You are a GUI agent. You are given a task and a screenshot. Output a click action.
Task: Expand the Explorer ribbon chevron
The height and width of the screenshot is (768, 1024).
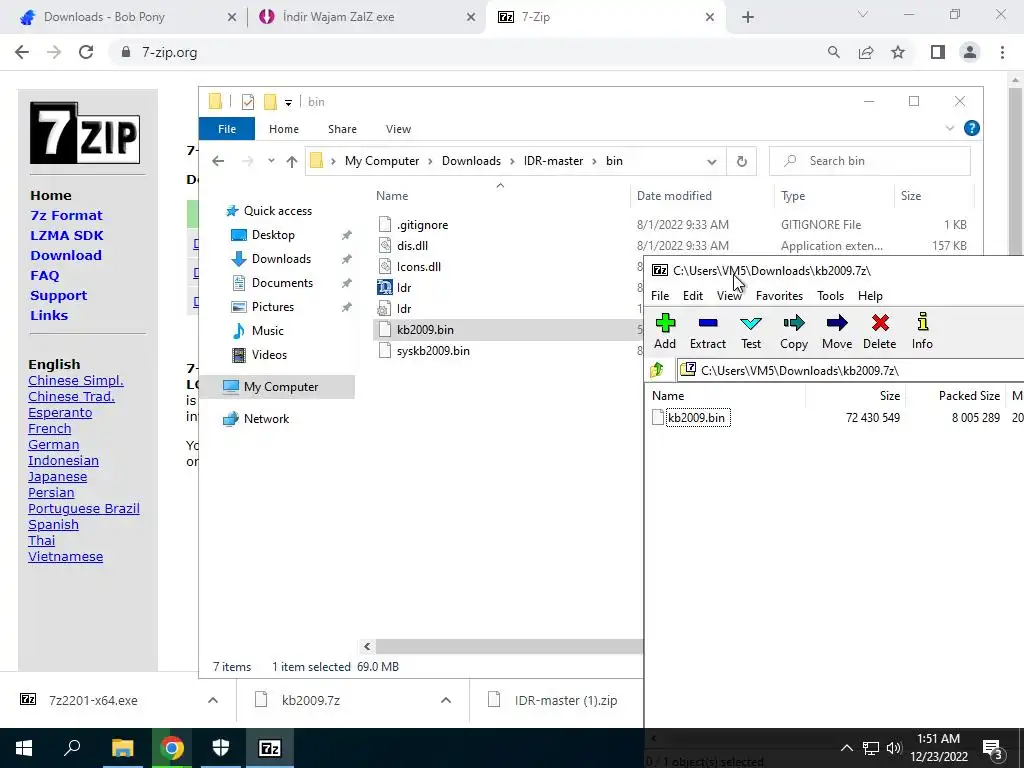pos(950,129)
